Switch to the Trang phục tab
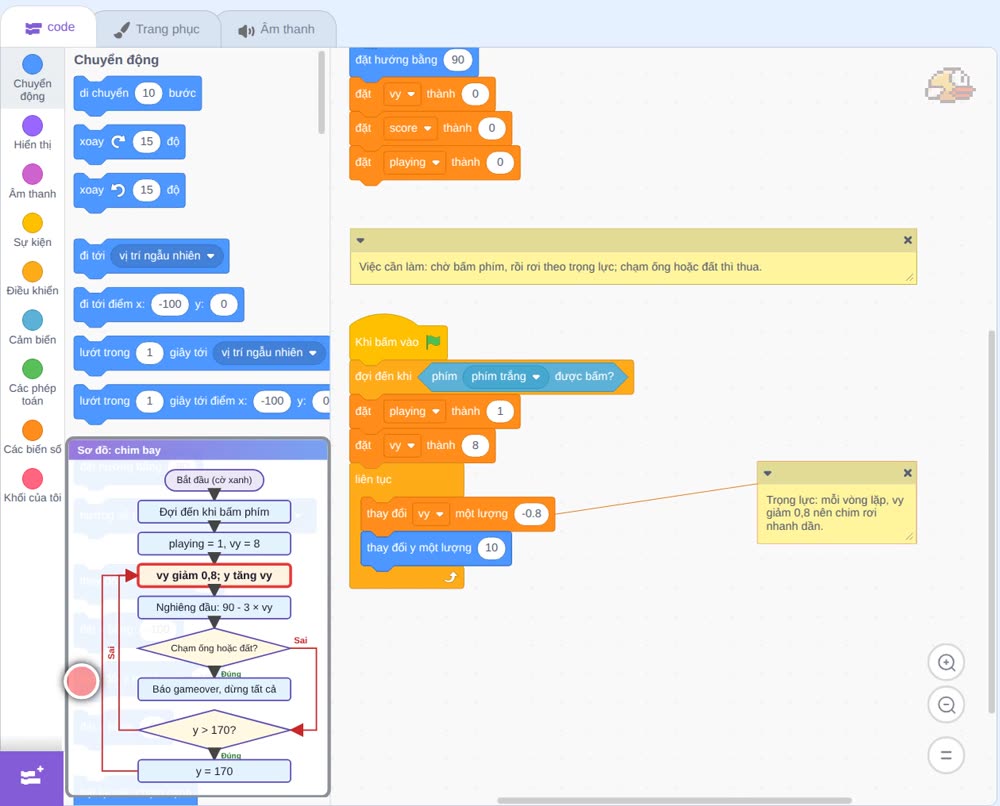The height and width of the screenshot is (806, 1000). click(156, 29)
